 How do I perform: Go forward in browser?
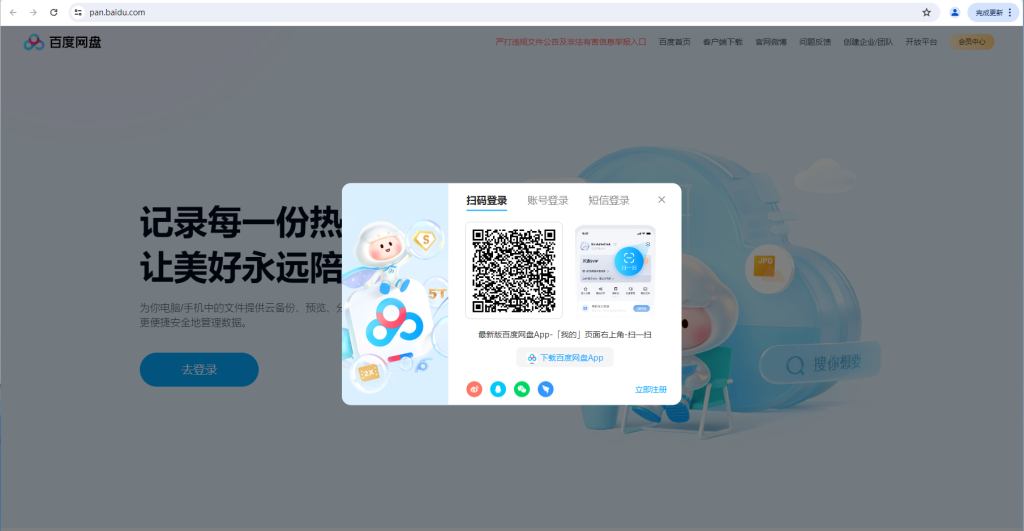(33, 12)
